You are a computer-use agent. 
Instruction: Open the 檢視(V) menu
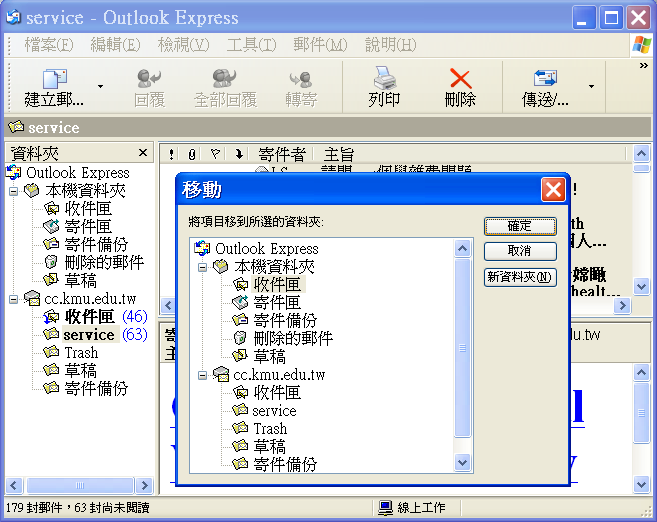(x=183, y=44)
